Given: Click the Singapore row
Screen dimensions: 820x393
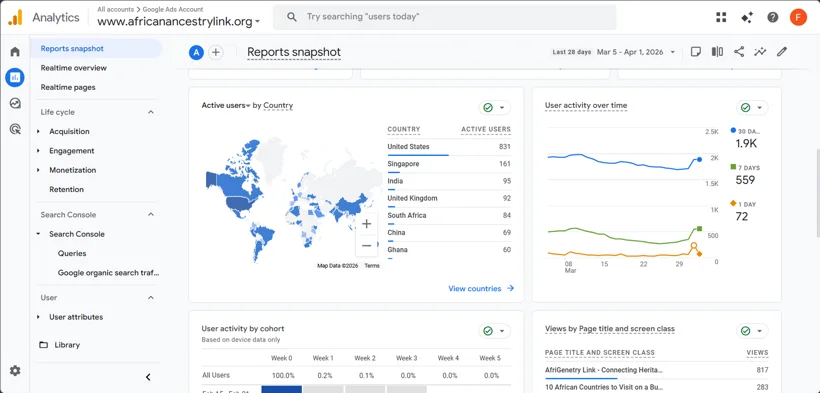Looking at the screenshot, I should [x=449, y=164].
